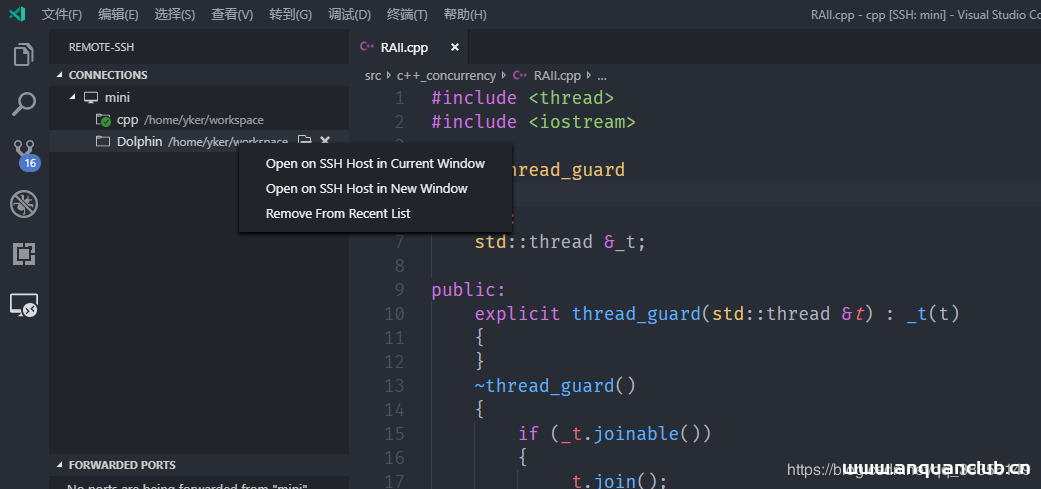Click RAII.cpp breadcrumb segment
Image resolution: width=1041 pixels, height=489 pixels.
(x=557, y=76)
